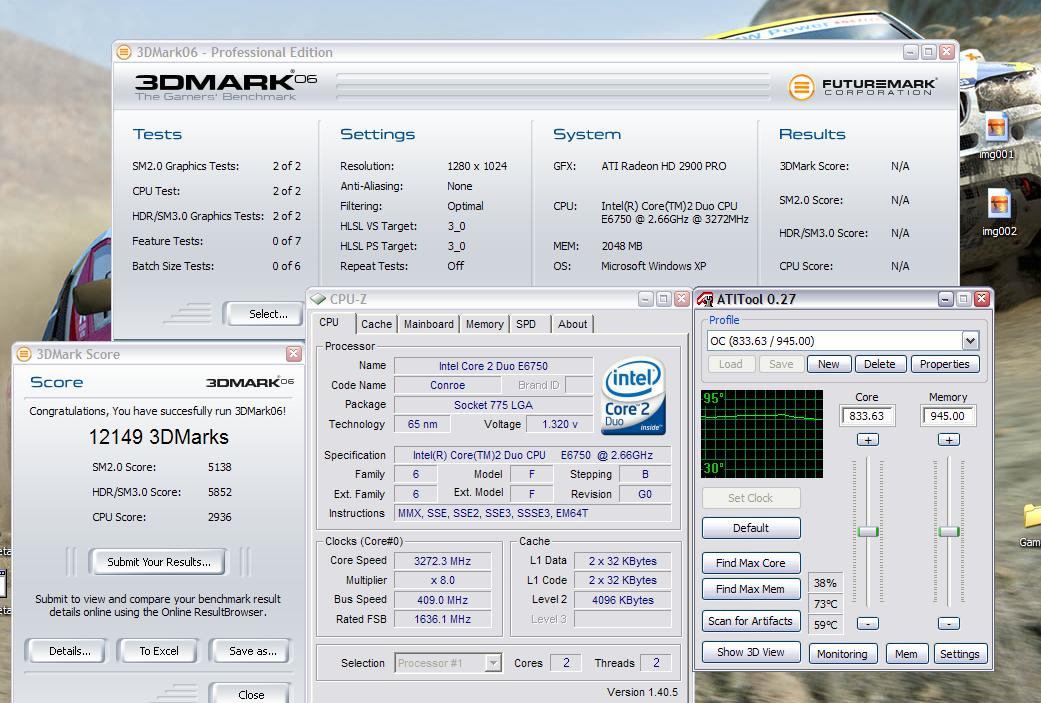Switch to the SPD tab in CPU-Z

coord(526,324)
